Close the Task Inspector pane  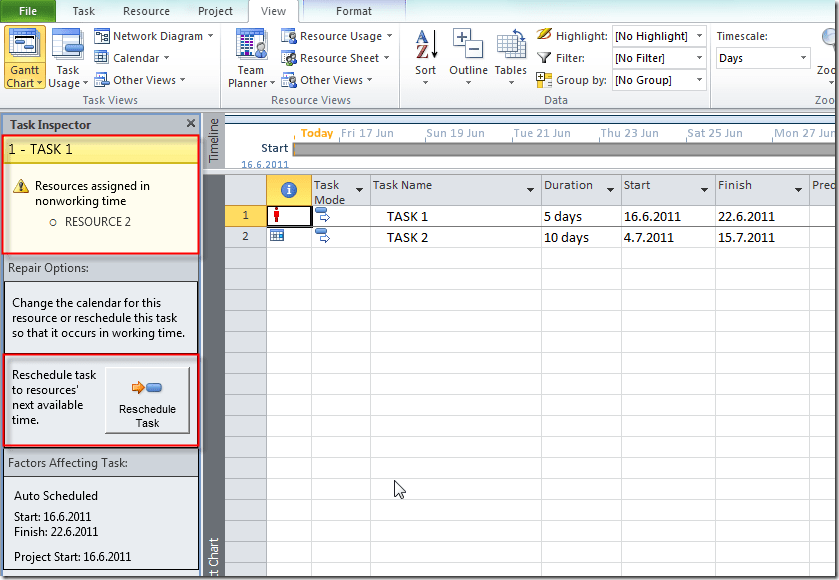(190, 124)
